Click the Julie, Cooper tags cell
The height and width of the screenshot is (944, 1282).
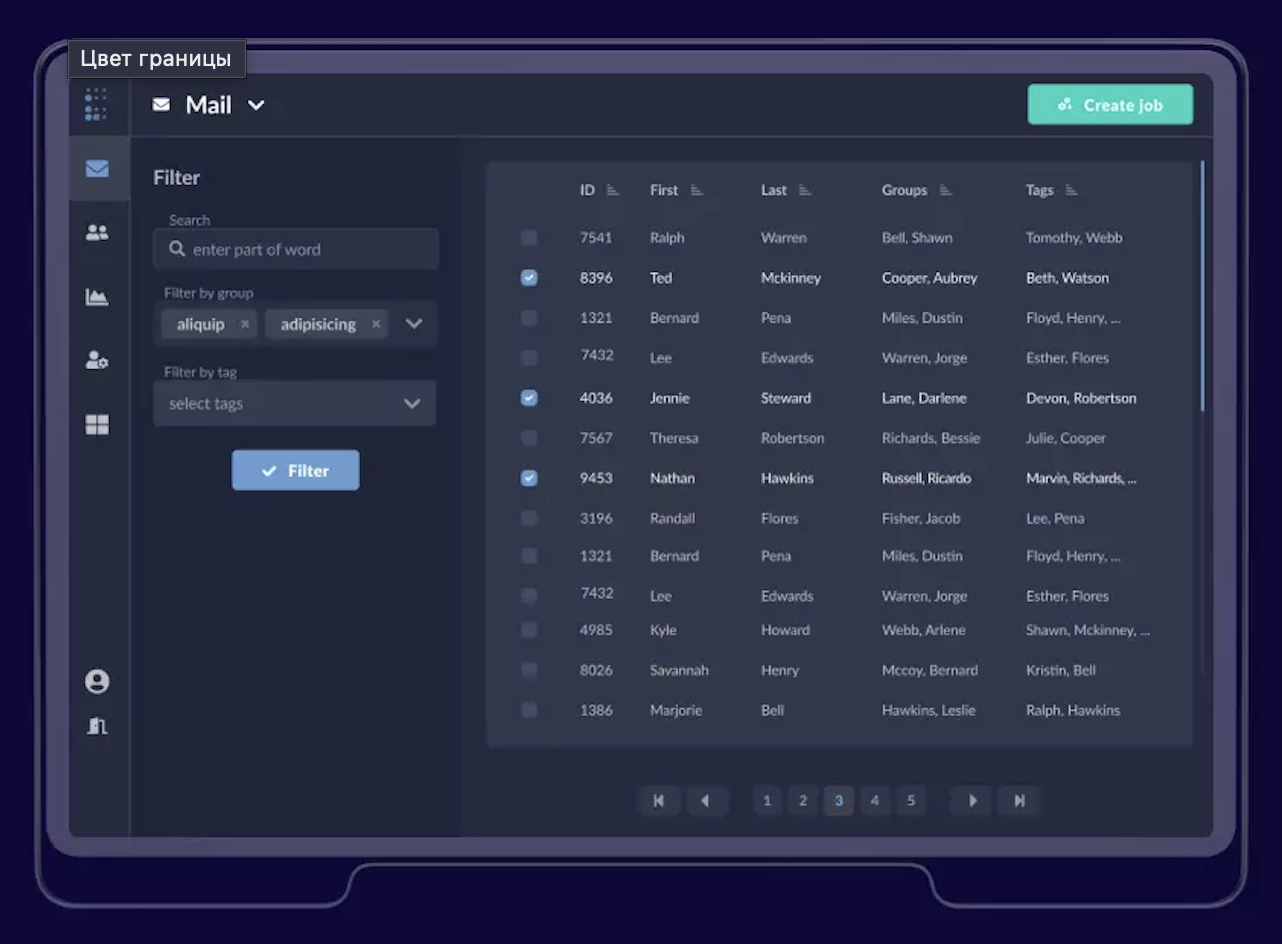click(1066, 438)
